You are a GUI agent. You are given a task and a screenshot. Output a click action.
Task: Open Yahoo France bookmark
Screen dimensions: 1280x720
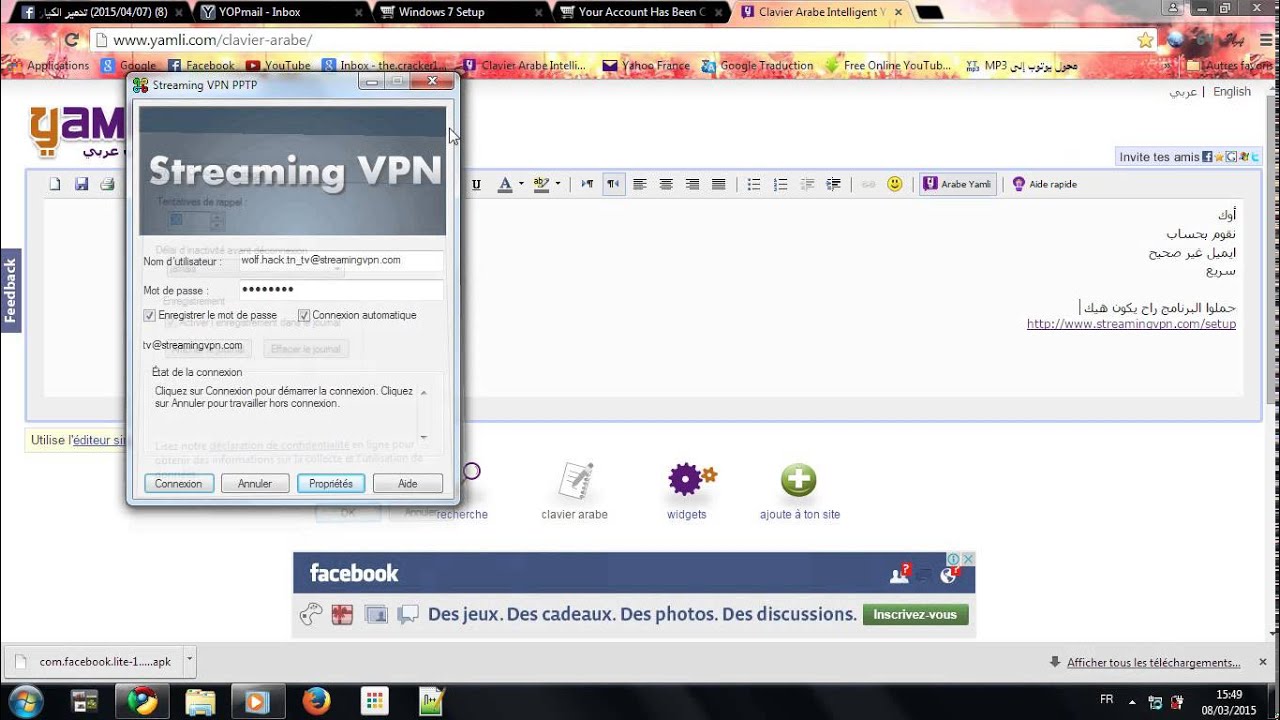pyautogui.click(x=646, y=66)
